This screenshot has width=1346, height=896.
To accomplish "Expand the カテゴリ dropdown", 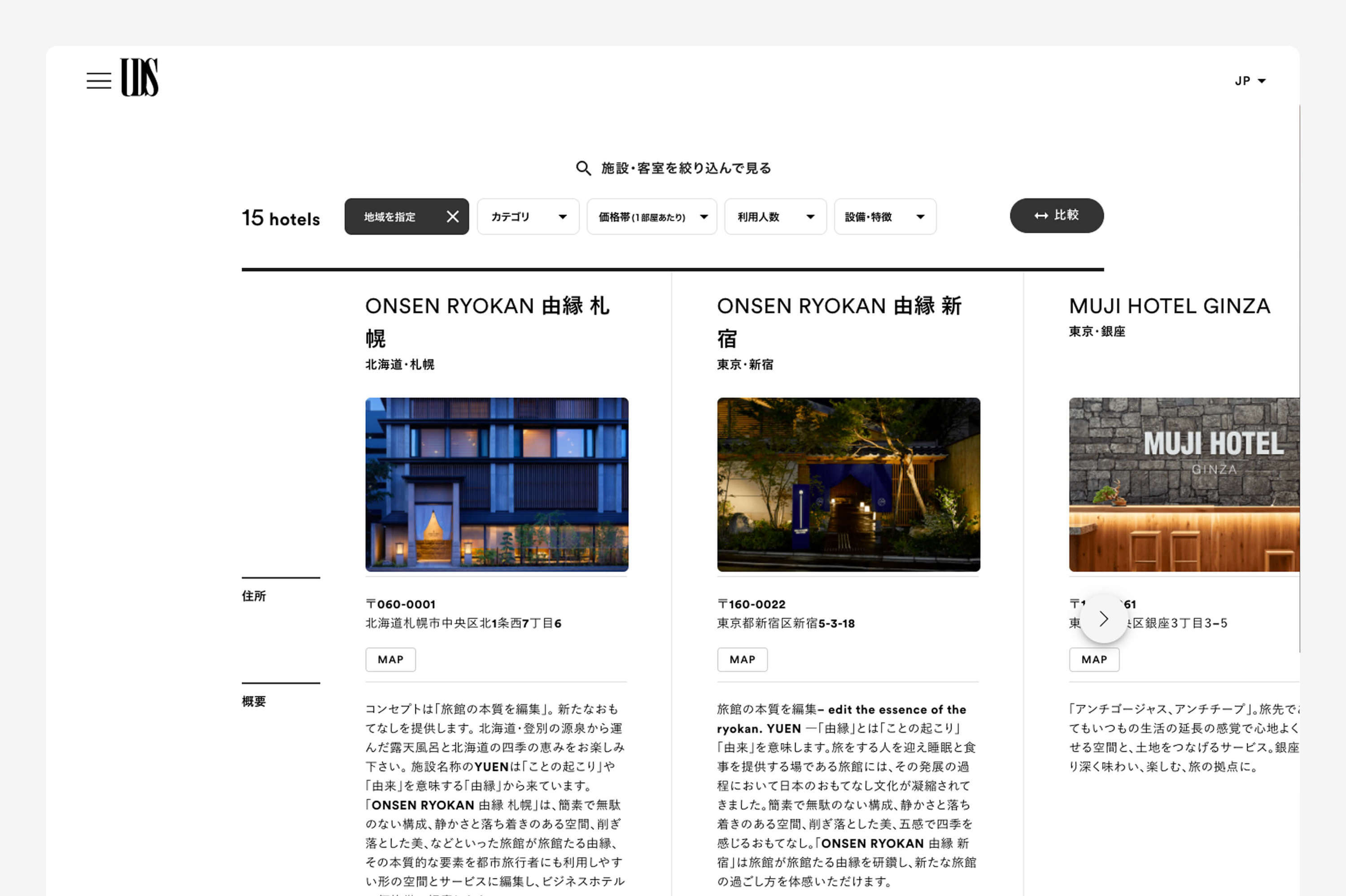I will click(528, 217).
